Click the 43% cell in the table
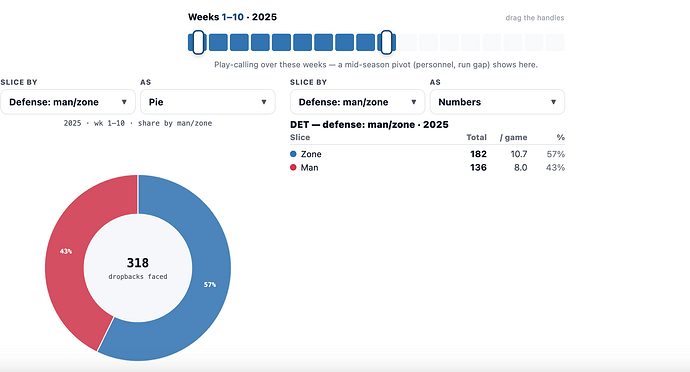Screen dimensions: 690x372 pyautogui.click(x=556, y=168)
